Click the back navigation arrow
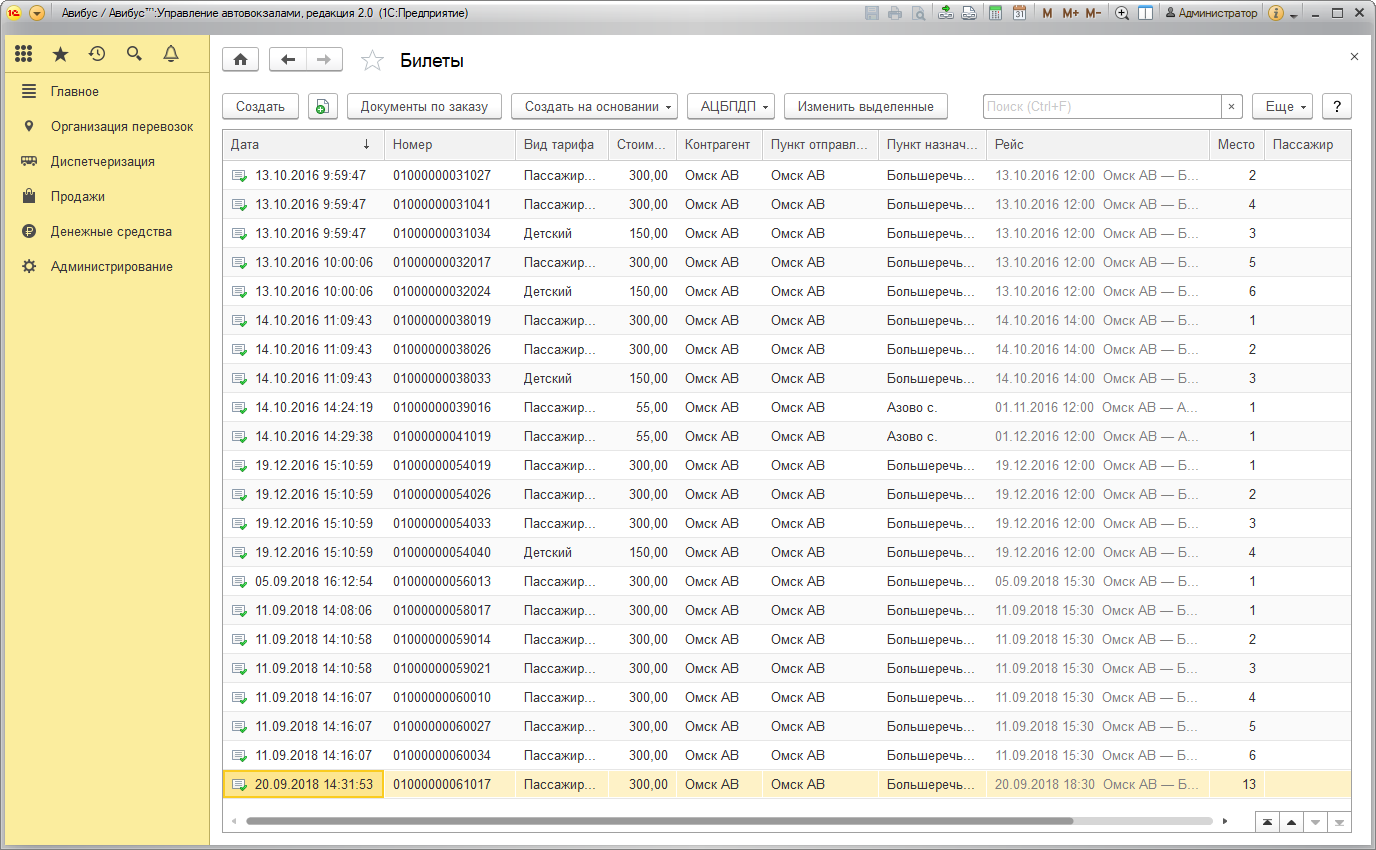The image size is (1376, 850). (288, 60)
